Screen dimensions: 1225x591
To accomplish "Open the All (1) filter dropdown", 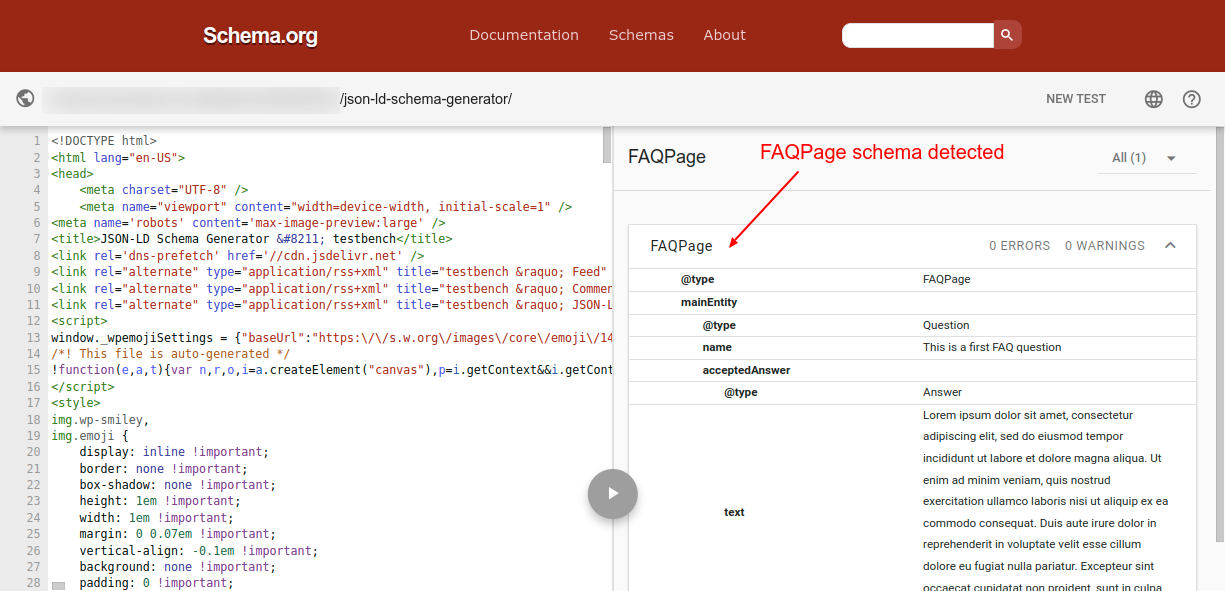I will point(1146,157).
